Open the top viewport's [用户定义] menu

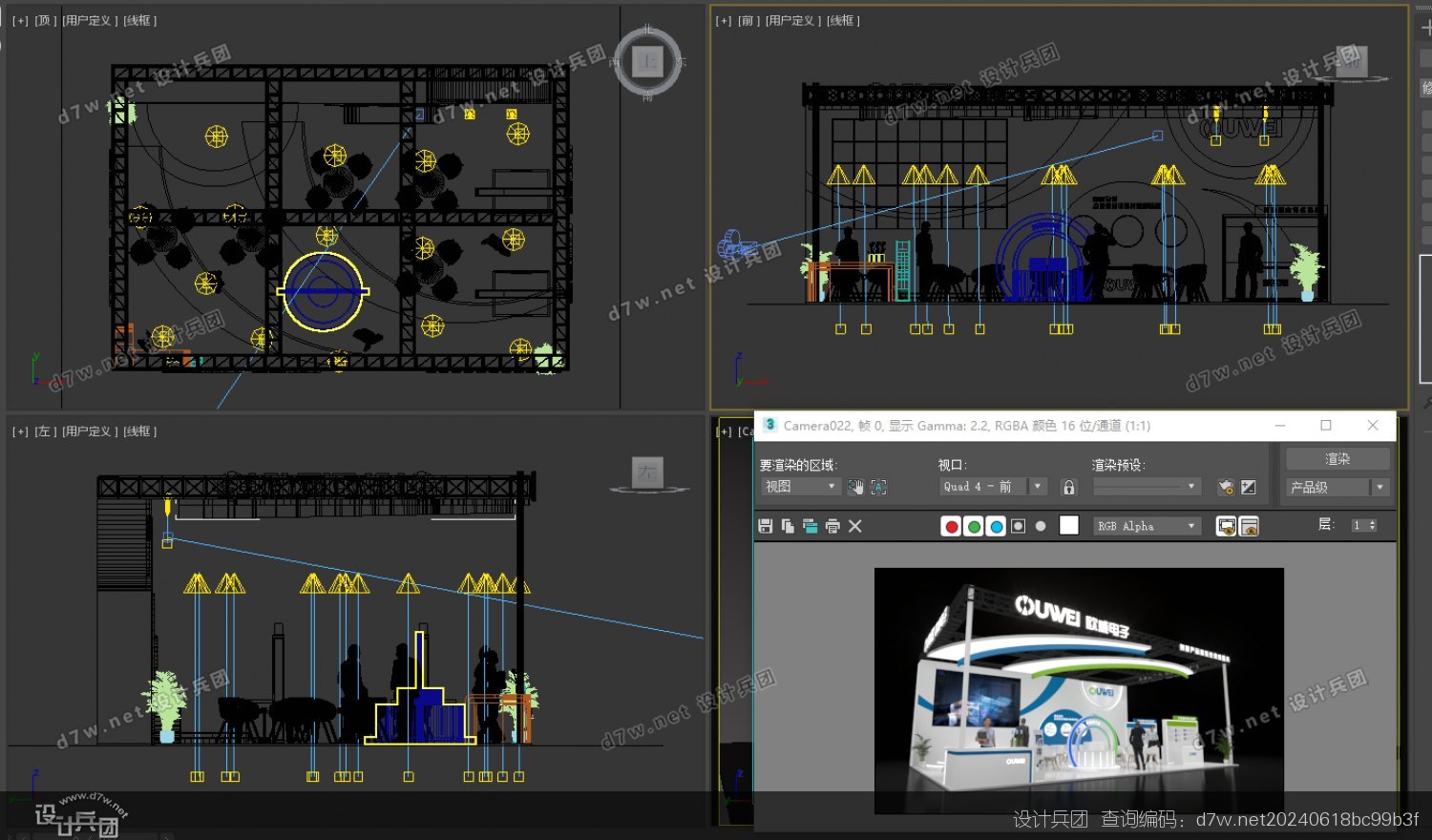point(90,21)
